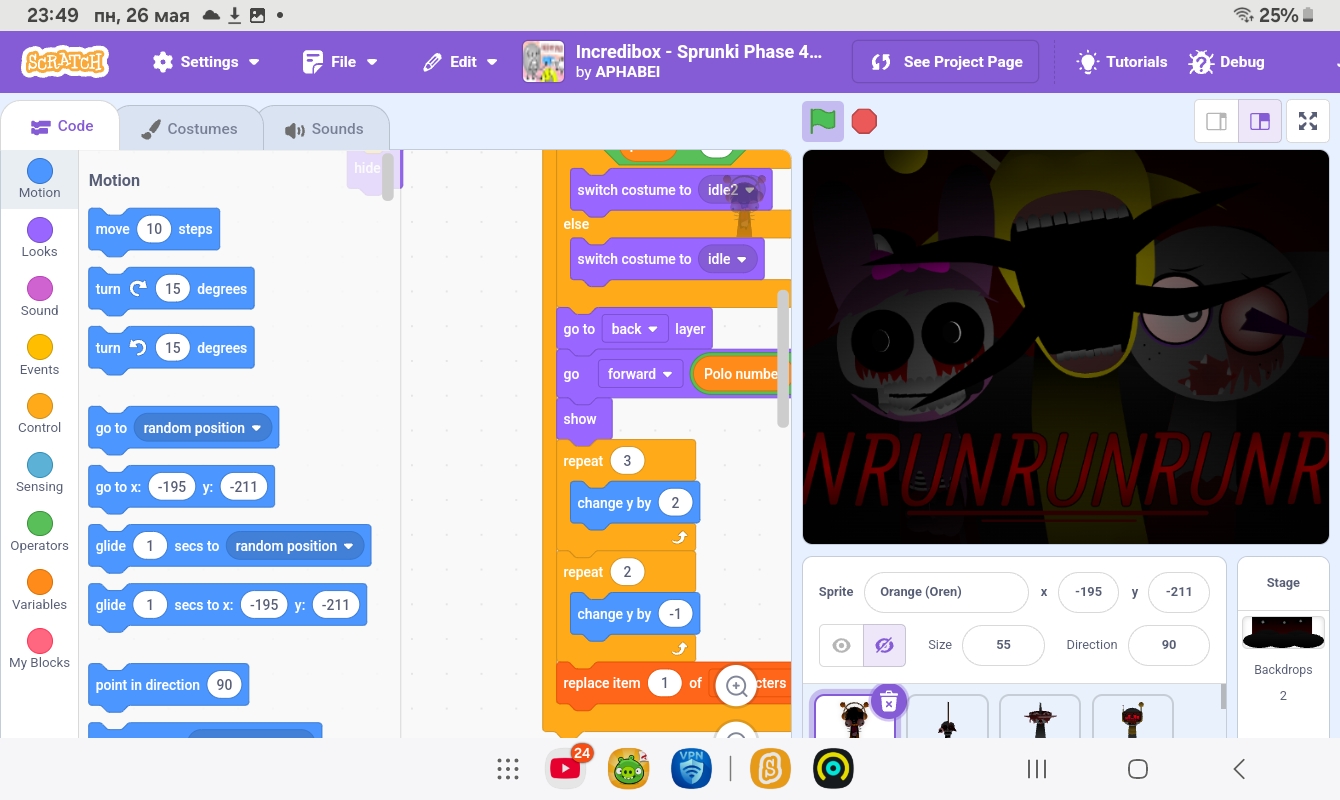Viewport: 1340px width, 800px height.
Task: Show sprite using eye icon
Action: pyautogui.click(x=841, y=645)
